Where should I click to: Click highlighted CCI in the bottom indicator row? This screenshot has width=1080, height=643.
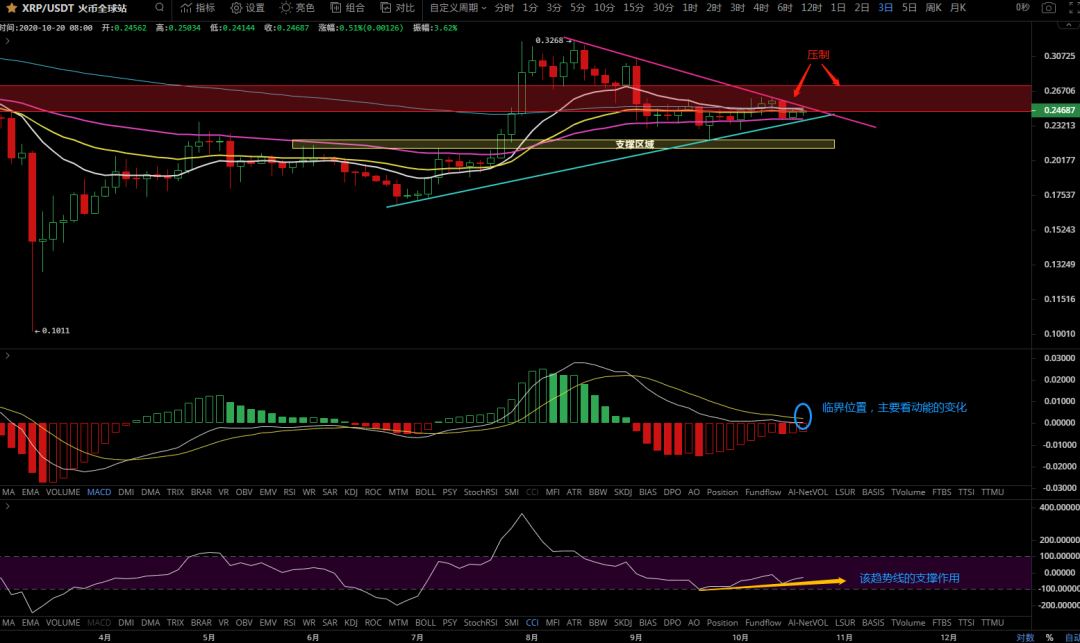(x=532, y=622)
